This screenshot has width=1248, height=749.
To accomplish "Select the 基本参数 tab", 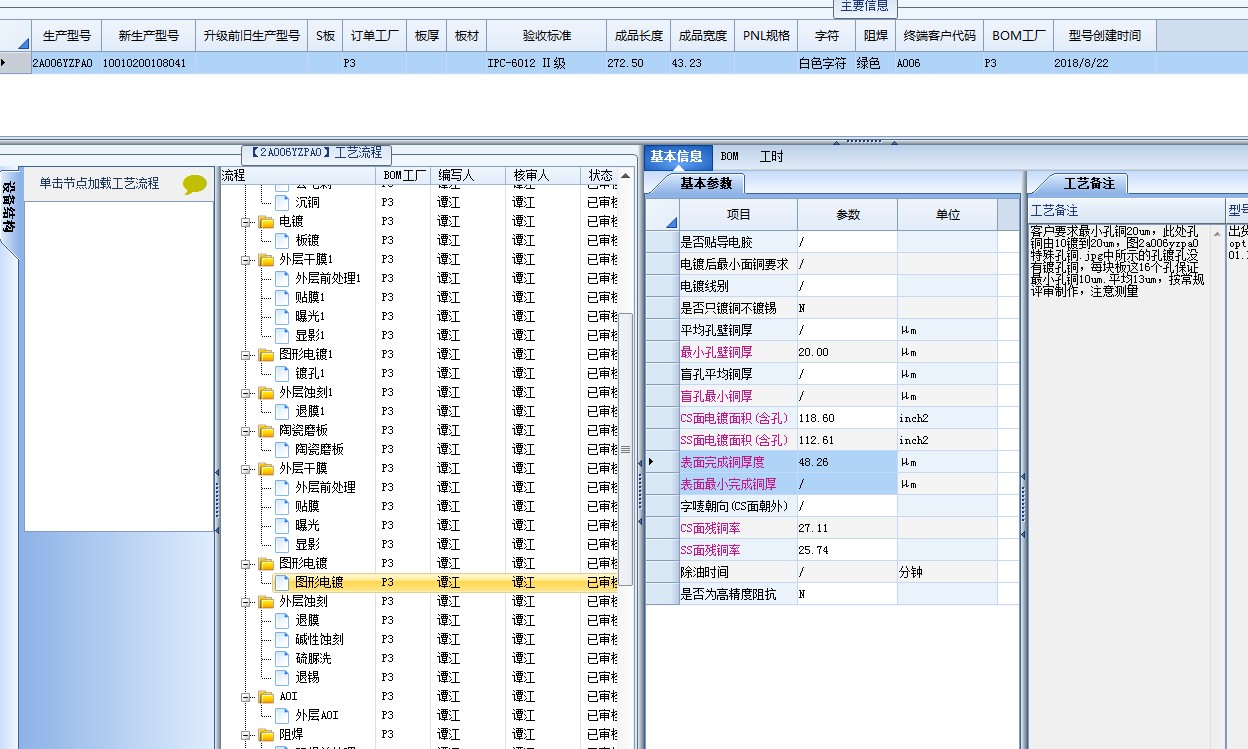I will coord(706,184).
